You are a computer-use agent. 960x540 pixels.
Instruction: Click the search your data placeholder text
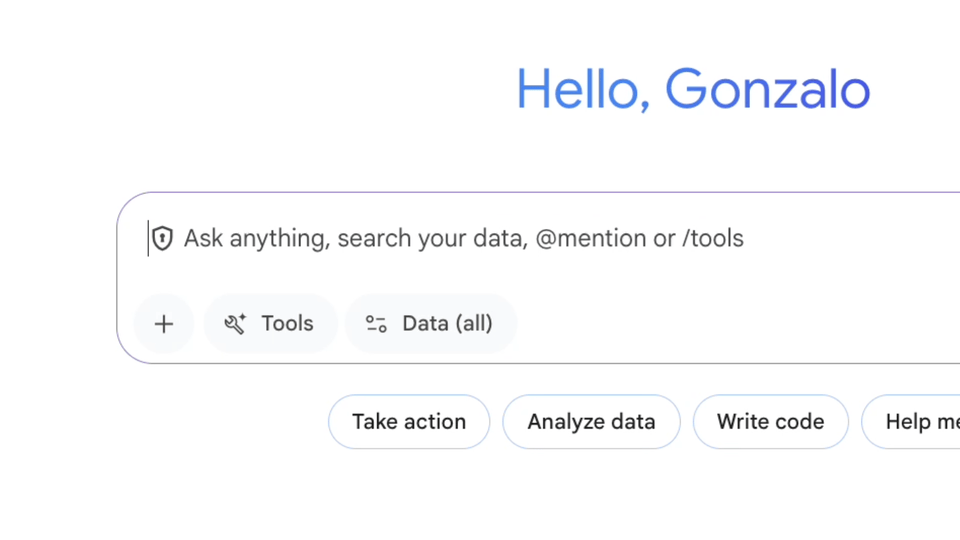point(432,239)
